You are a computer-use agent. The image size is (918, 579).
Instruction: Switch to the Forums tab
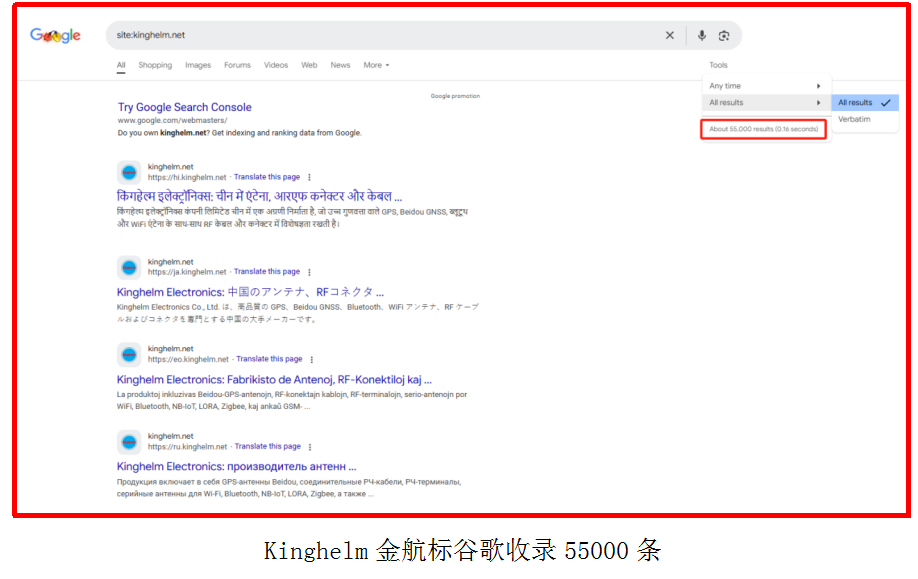pos(237,65)
